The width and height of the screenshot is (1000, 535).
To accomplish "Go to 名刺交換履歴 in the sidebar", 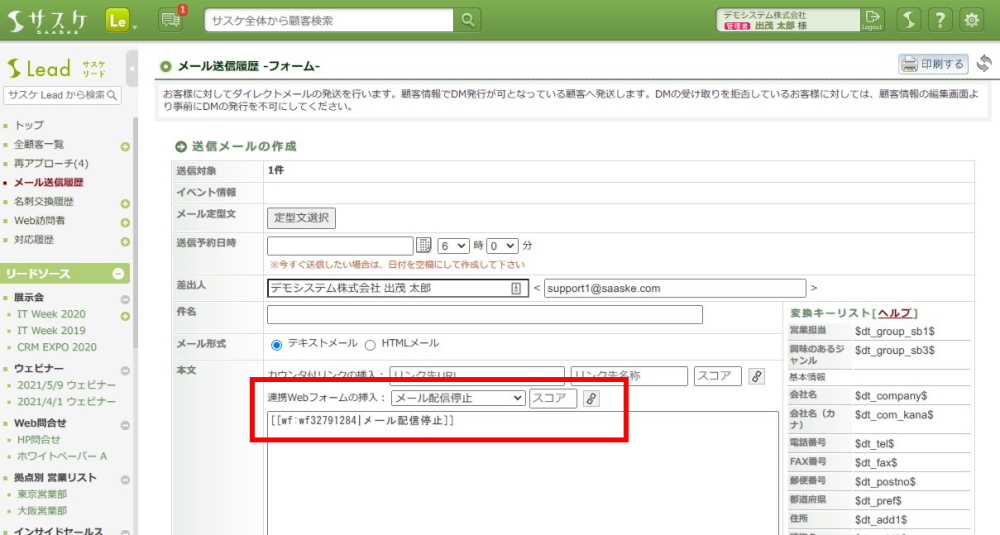I will coord(45,202).
